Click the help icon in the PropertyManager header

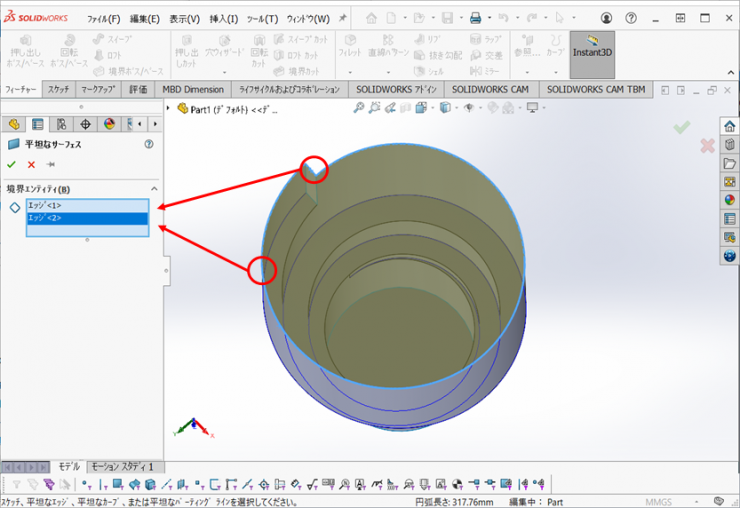pos(149,144)
